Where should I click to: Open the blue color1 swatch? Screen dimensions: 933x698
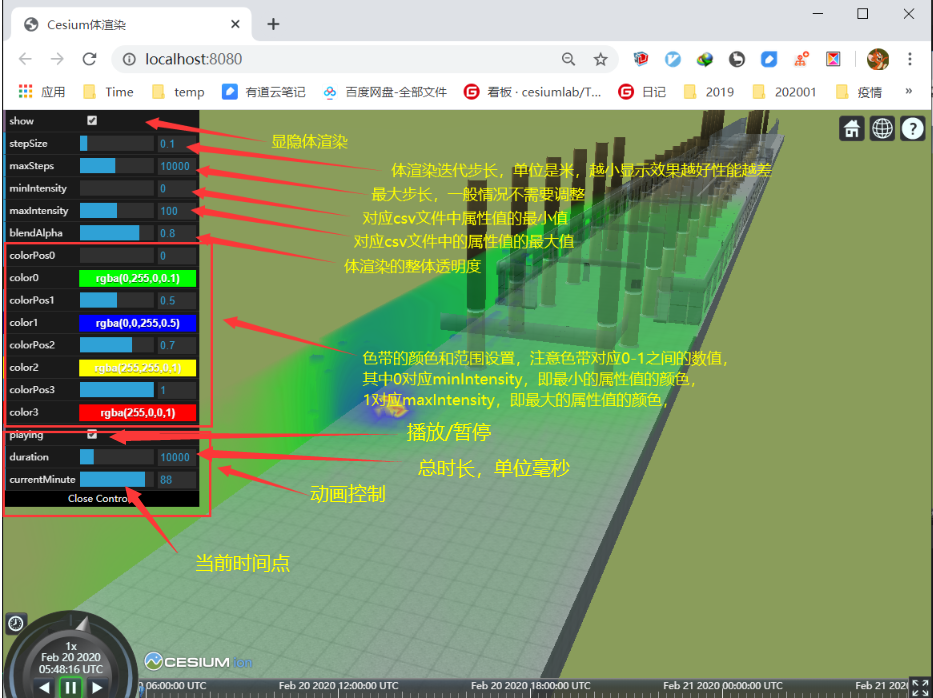(137, 323)
